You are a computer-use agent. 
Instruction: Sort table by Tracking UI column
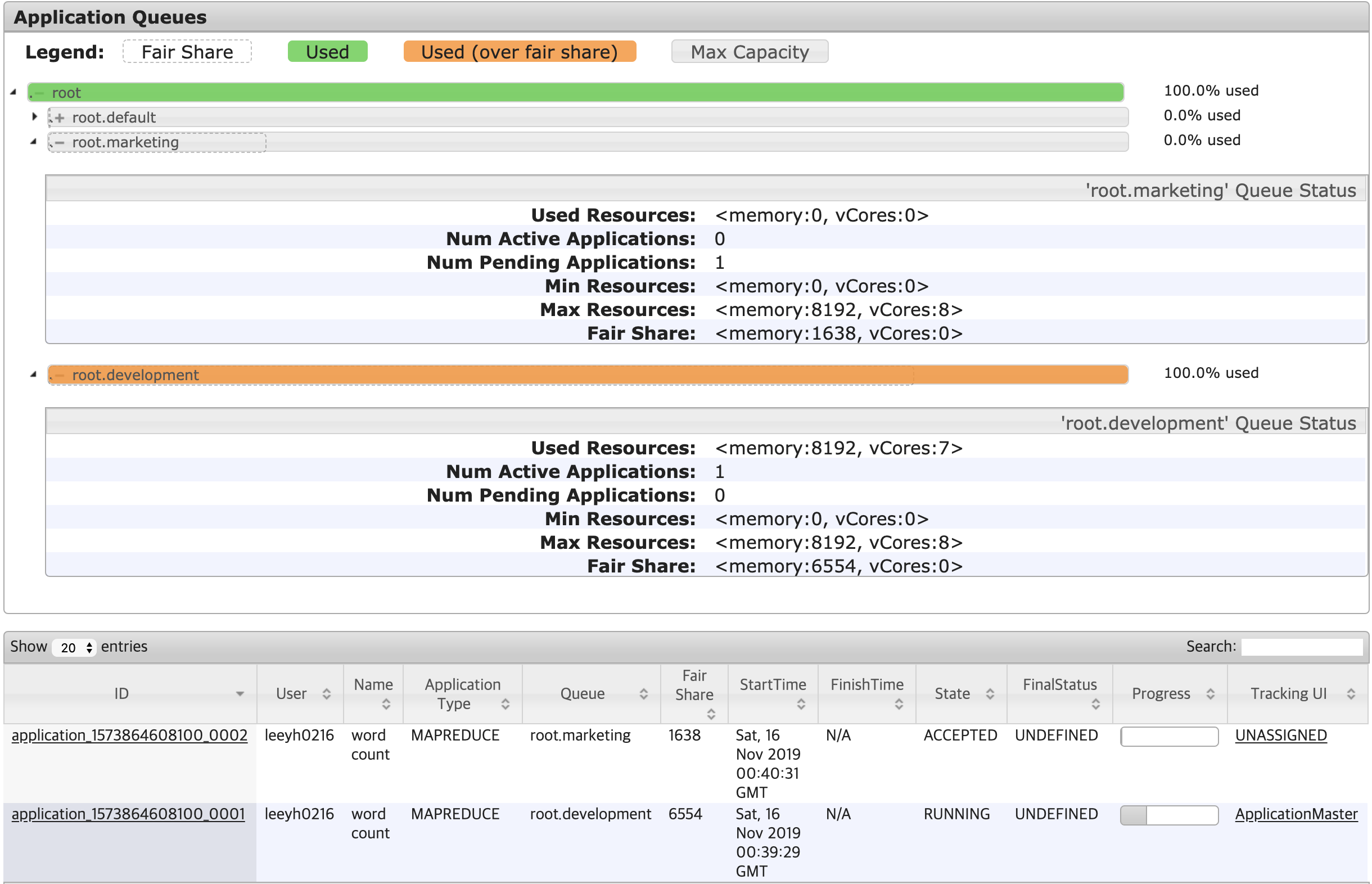(1351, 694)
